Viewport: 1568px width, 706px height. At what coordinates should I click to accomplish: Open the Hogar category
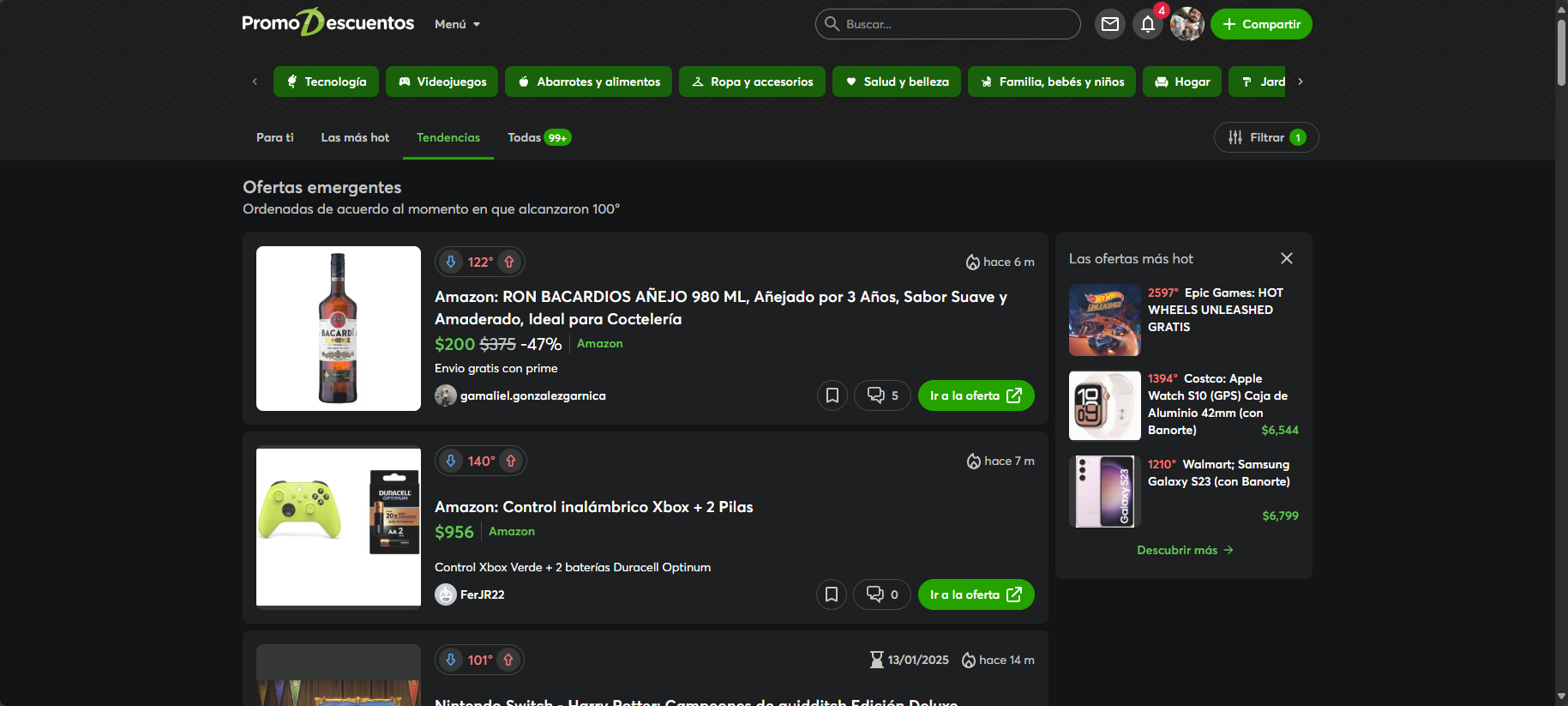tap(1182, 81)
